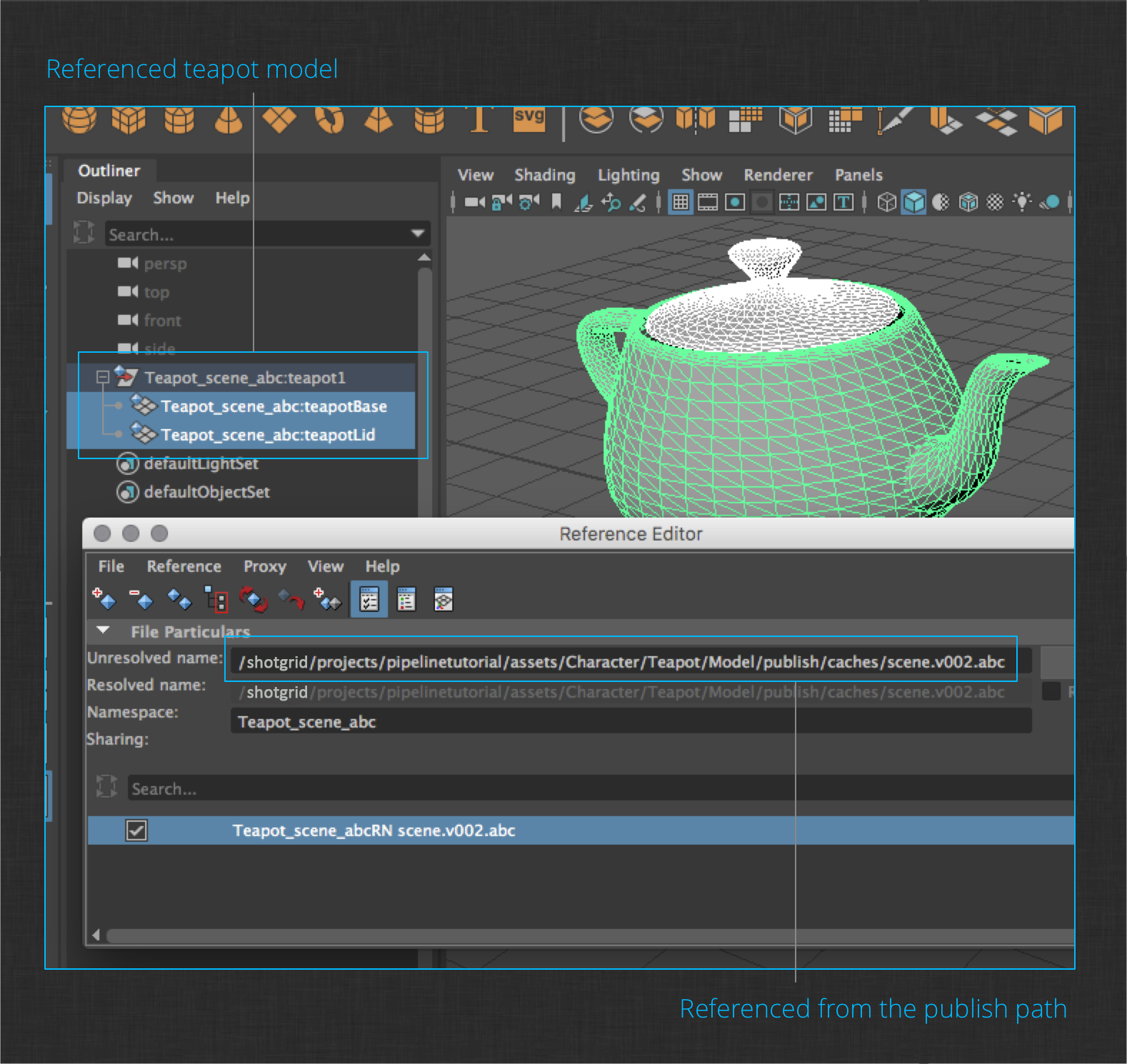1127x1064 pixels.
Task: Create a polygon plane from the shelf
Action: [279, 119]
